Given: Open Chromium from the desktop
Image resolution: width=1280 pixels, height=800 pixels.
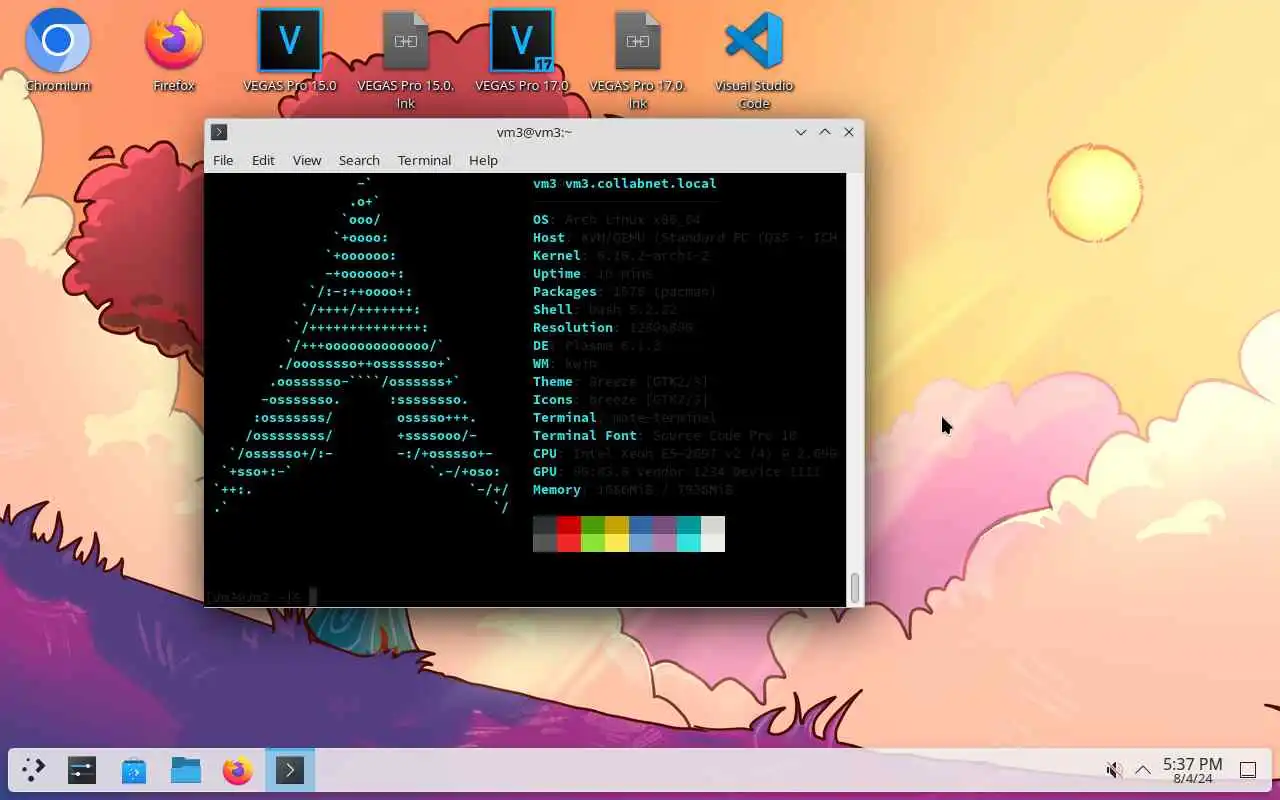Looking at the screenshot, I should [x=58, y=50].
